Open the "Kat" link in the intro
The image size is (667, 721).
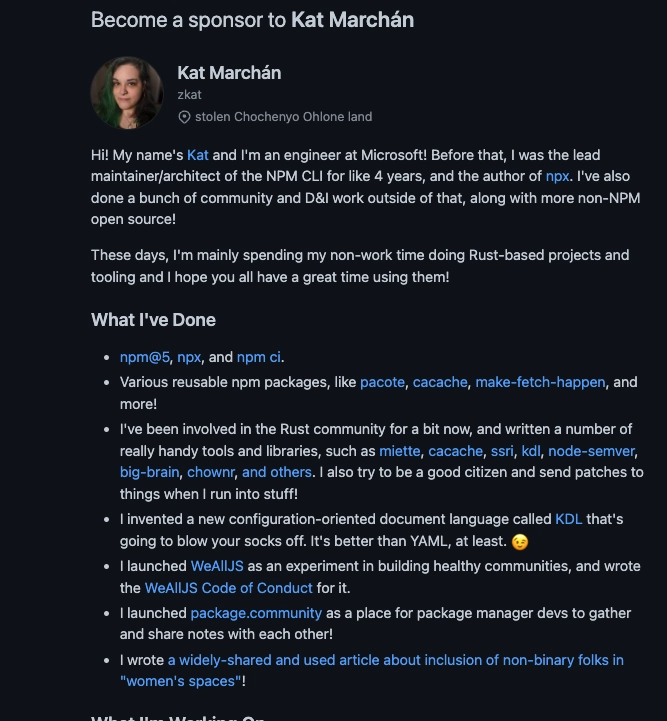tap(198, 155)
